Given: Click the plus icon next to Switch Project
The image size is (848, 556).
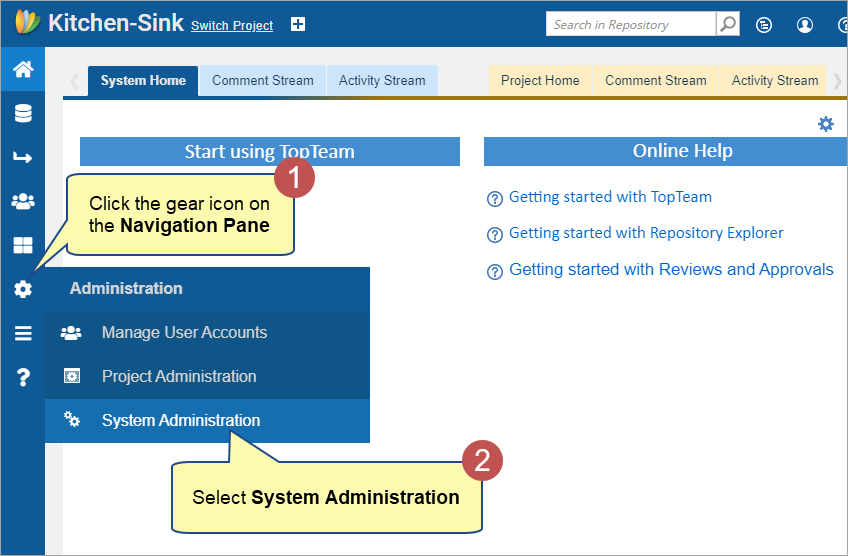Looking at the screenshot, I should pyautogui.click(x=298, y=24).
